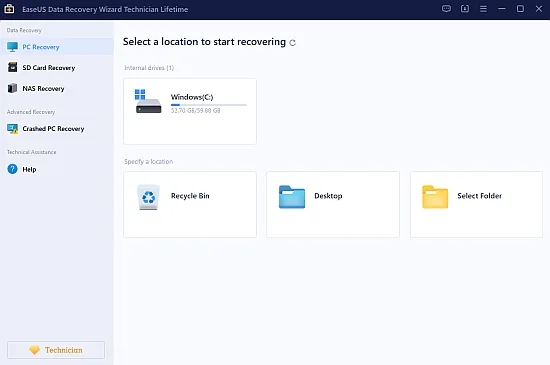
Task: Refresh the drive list next to heading
Action: 293,42
